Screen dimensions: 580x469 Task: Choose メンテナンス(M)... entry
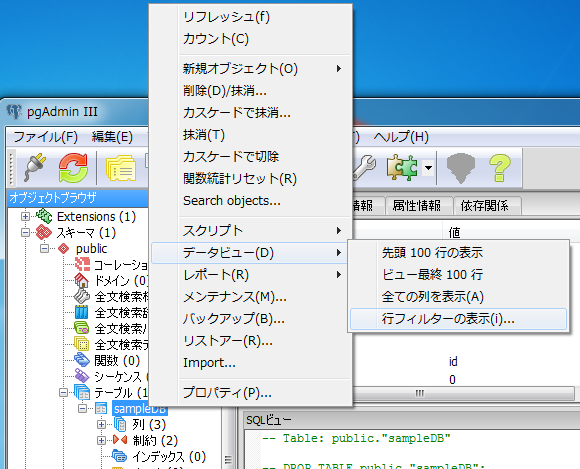250,297
